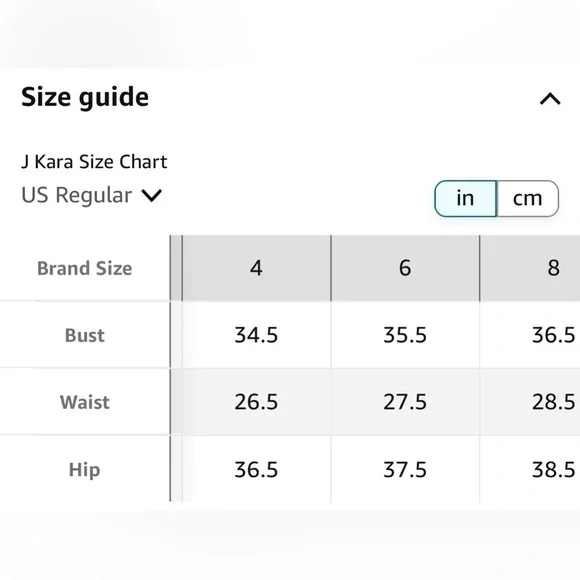Viewport: 580px width, 580px height.
Task: Click the Bust row label
Action: [85, 335]
